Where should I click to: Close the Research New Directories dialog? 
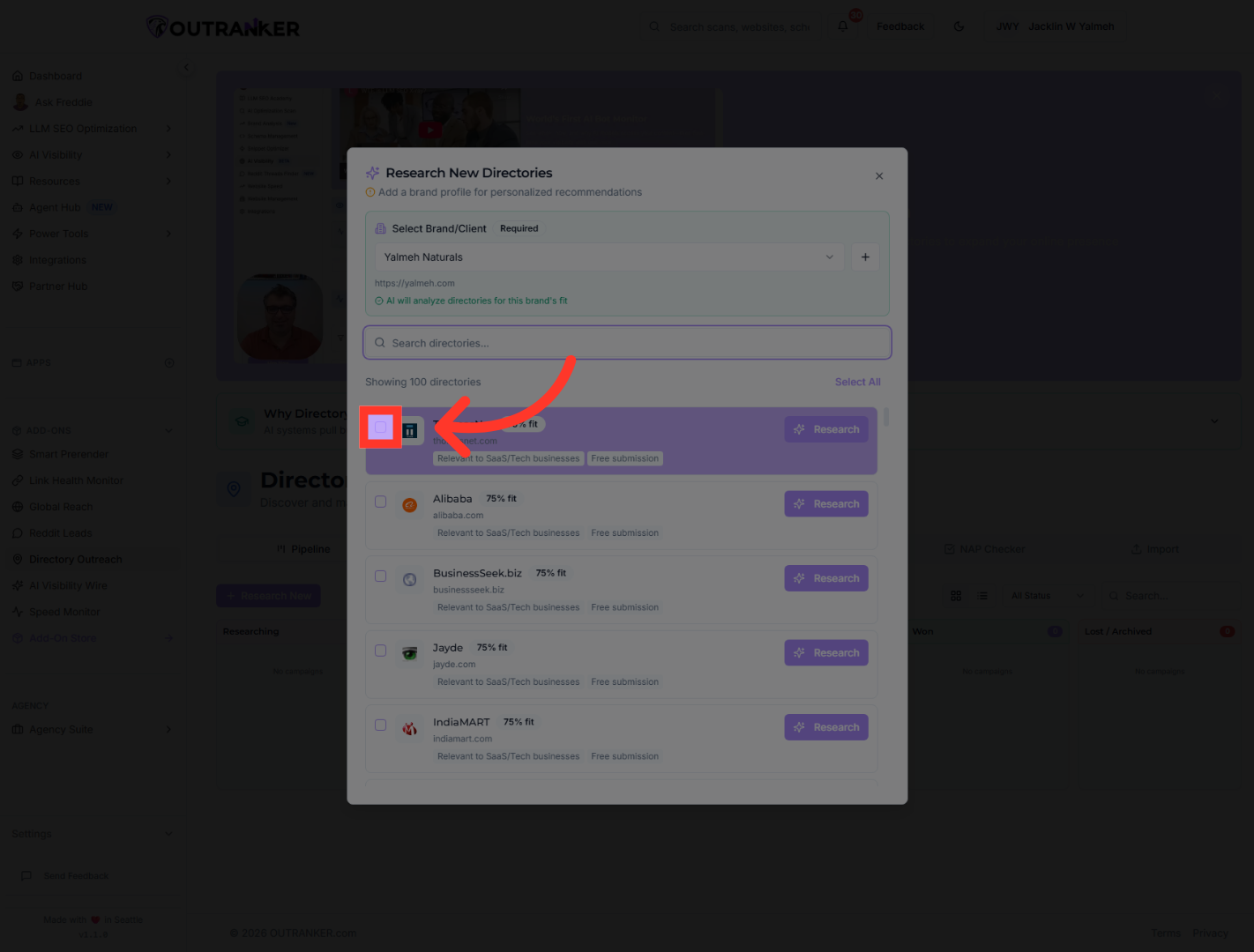click(879, 176)
